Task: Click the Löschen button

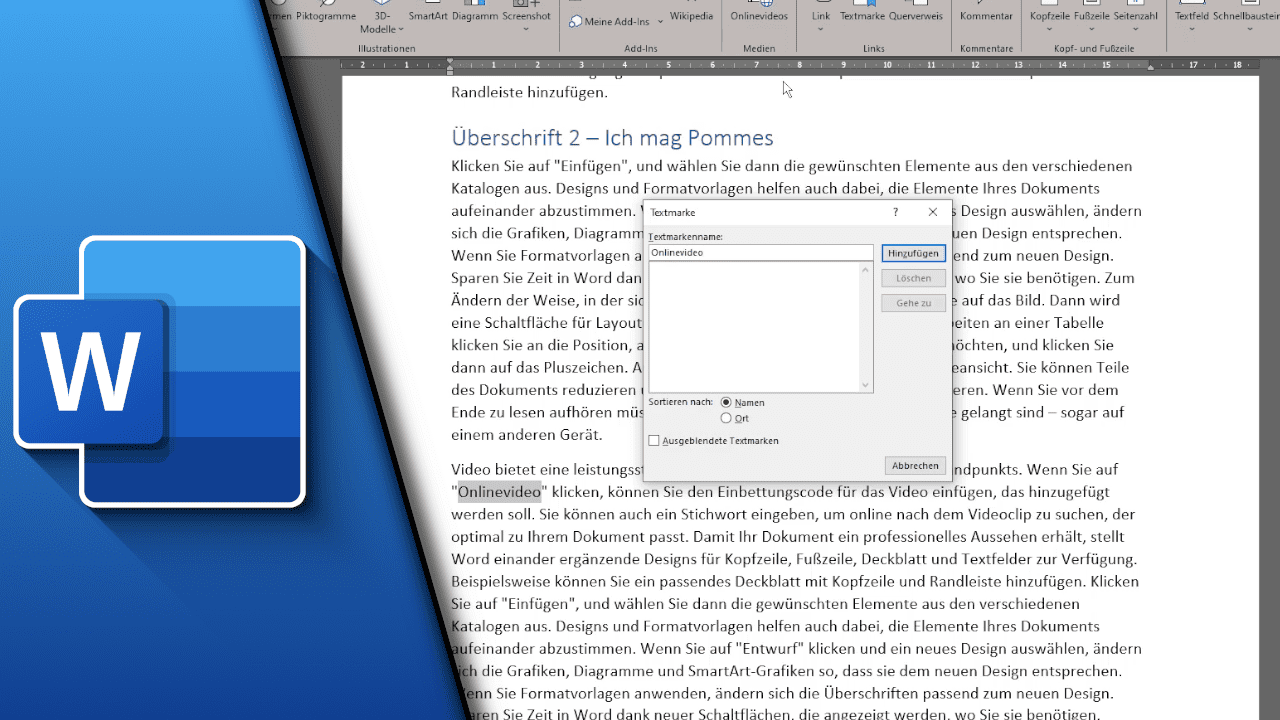Action: (913, 278)
